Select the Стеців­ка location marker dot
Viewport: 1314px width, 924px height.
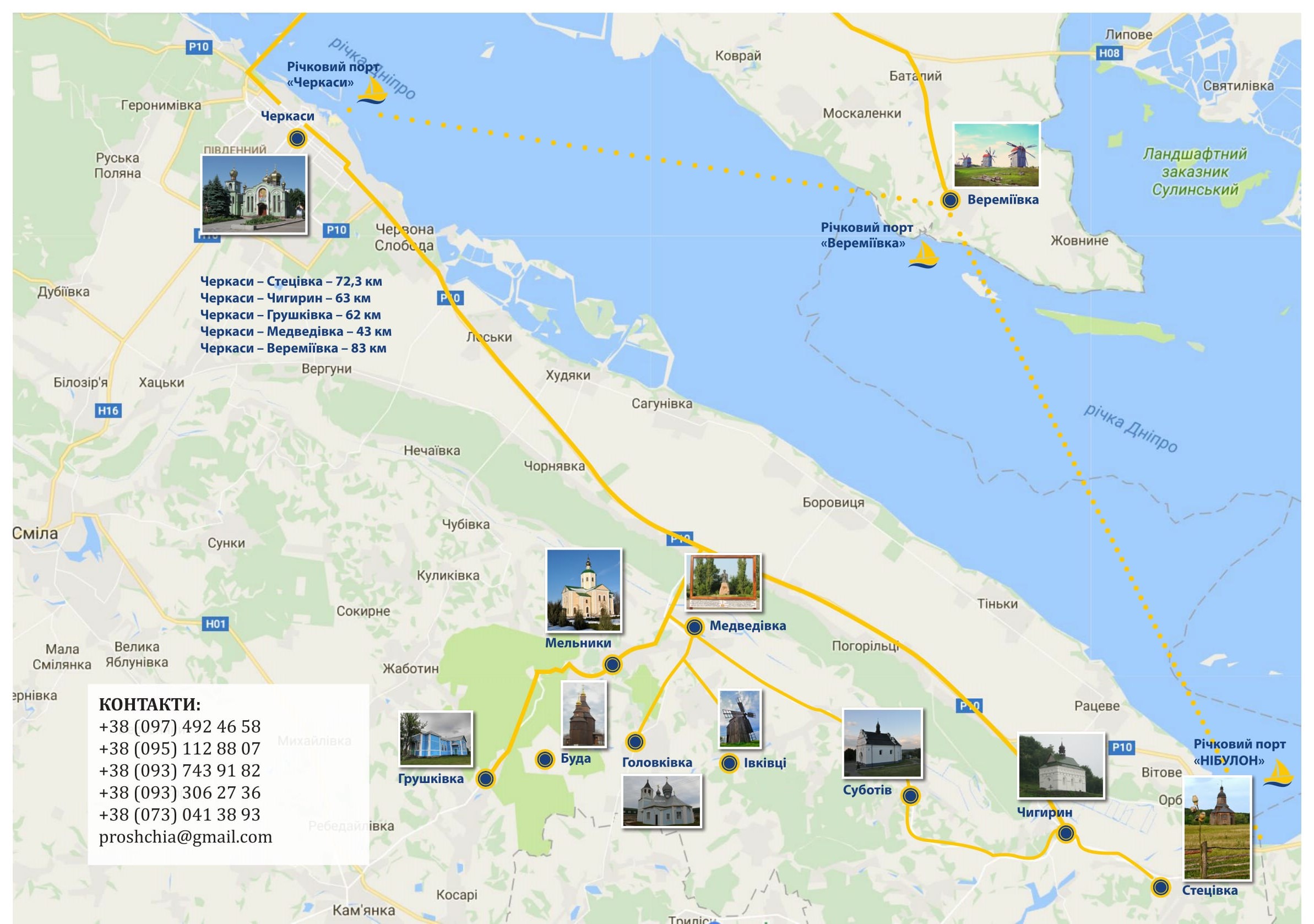point(1160,888)
